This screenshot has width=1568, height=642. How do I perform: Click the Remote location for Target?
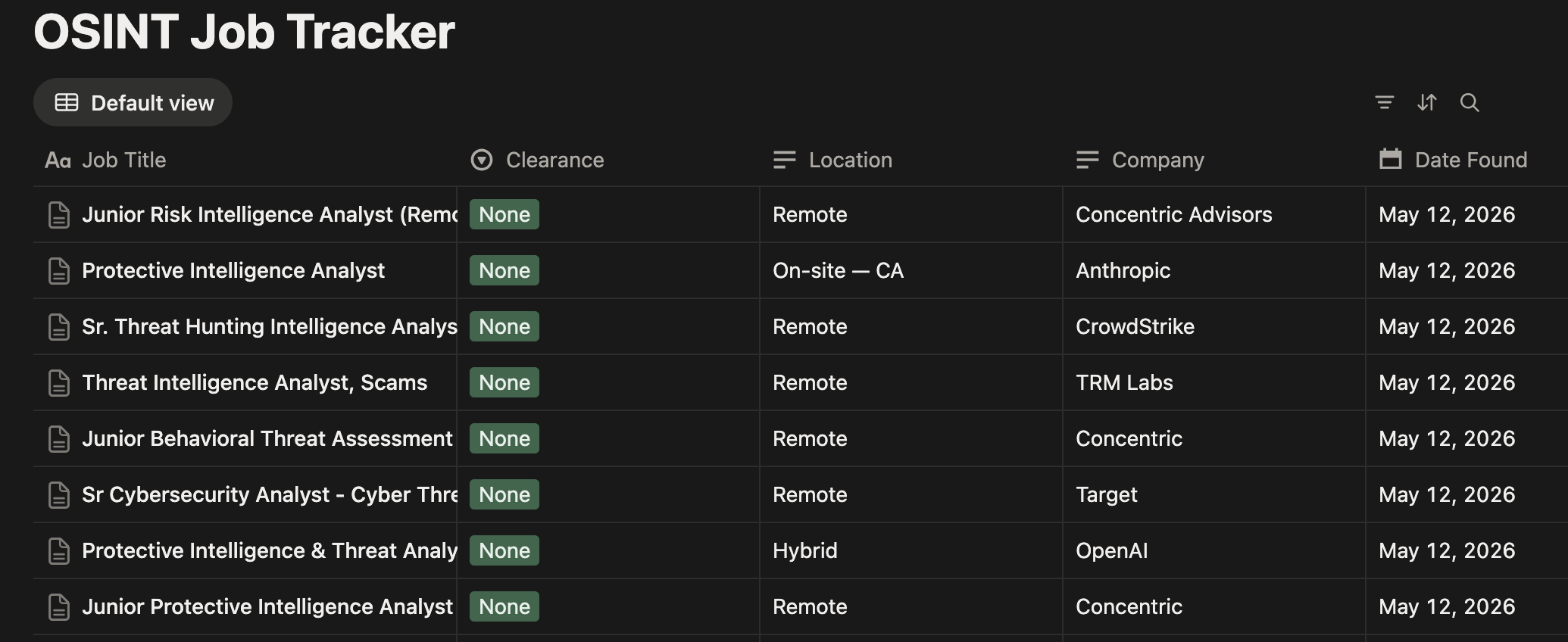810,494
